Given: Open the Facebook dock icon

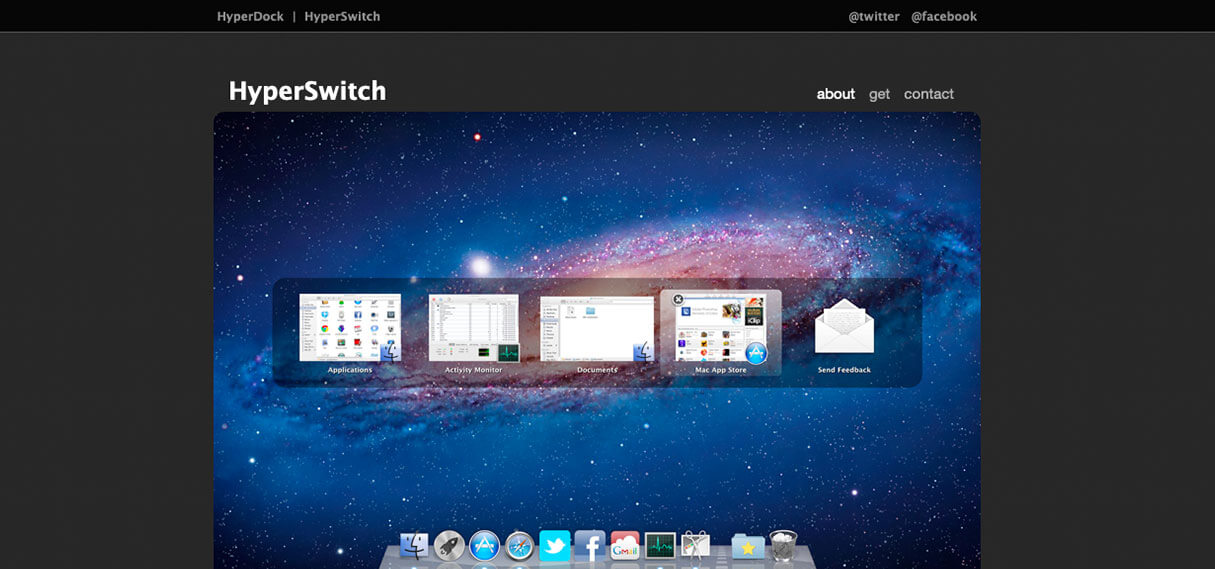Looking at the screenshot, I should (590, 545).
